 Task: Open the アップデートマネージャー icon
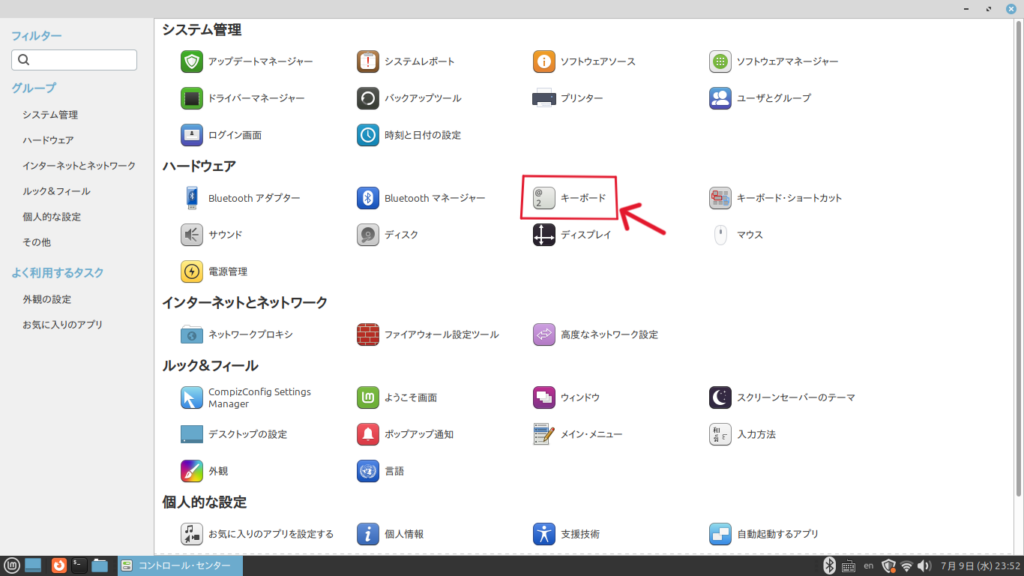(191, 61)
